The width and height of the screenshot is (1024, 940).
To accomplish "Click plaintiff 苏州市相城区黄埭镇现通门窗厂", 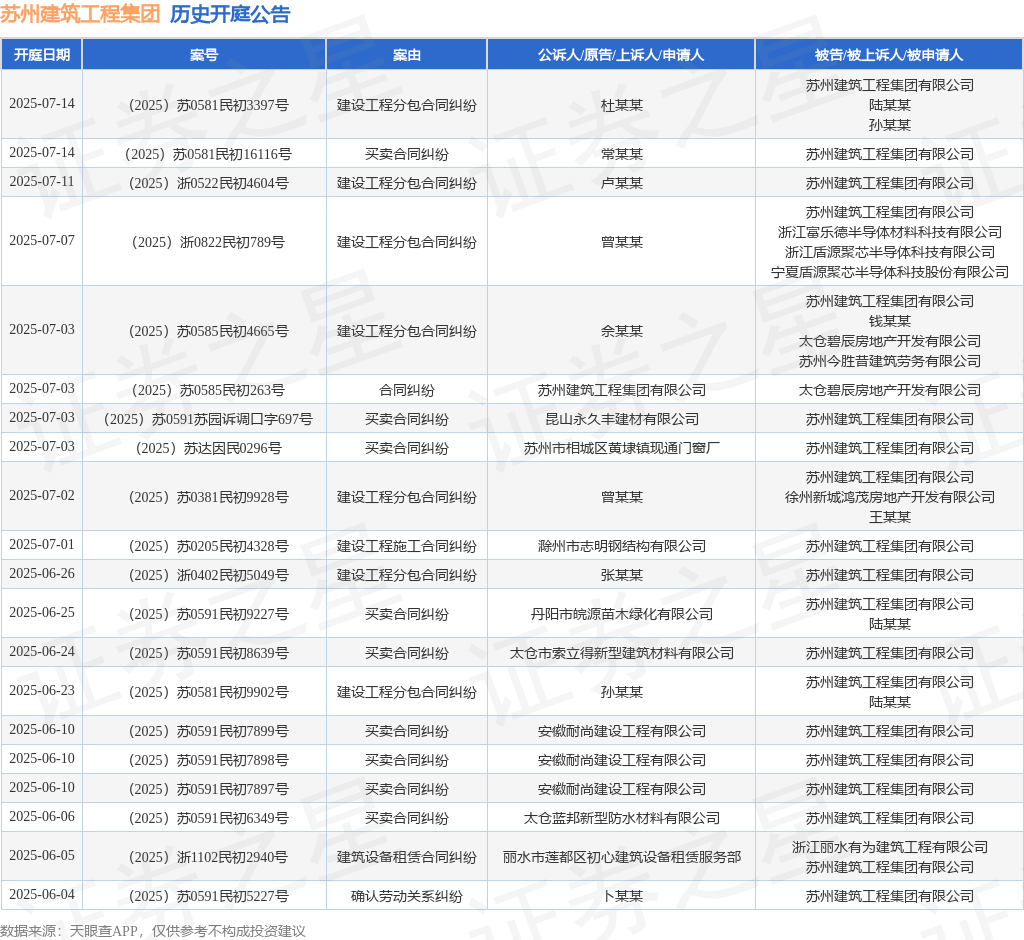I will [622, 448].
